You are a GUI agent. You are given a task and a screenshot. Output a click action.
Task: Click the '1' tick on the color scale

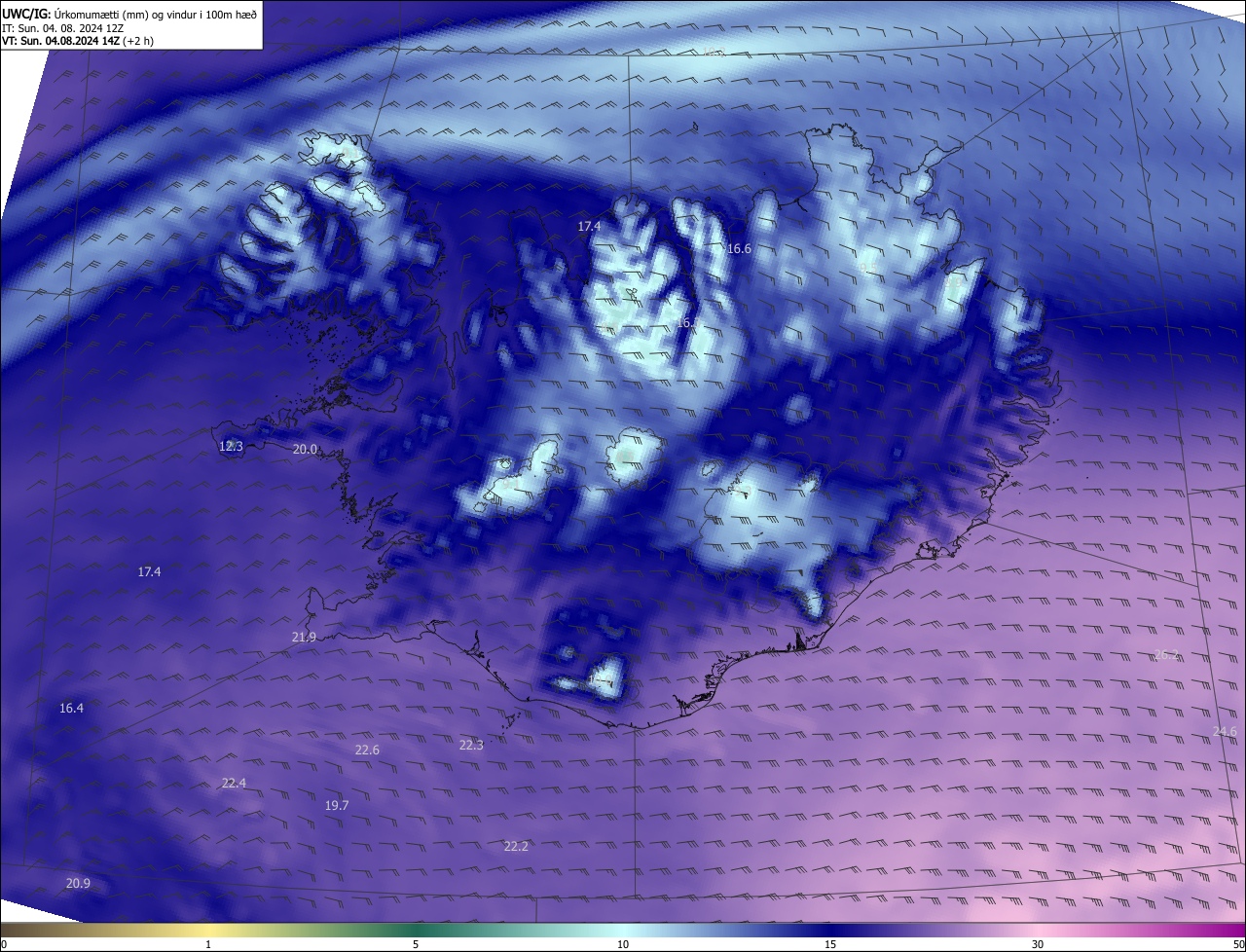tap(208, 944)
